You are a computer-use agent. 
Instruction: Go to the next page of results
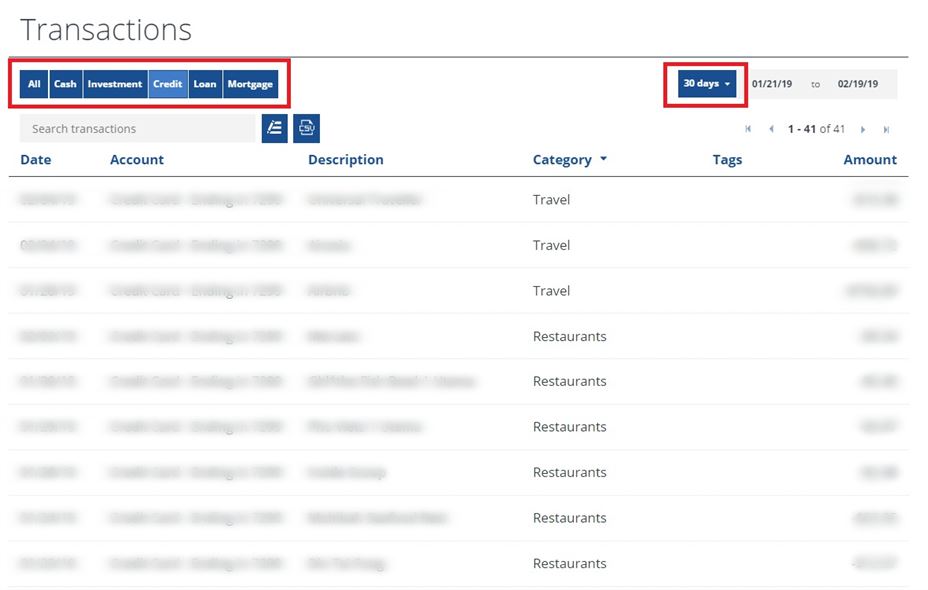(863, 129)
